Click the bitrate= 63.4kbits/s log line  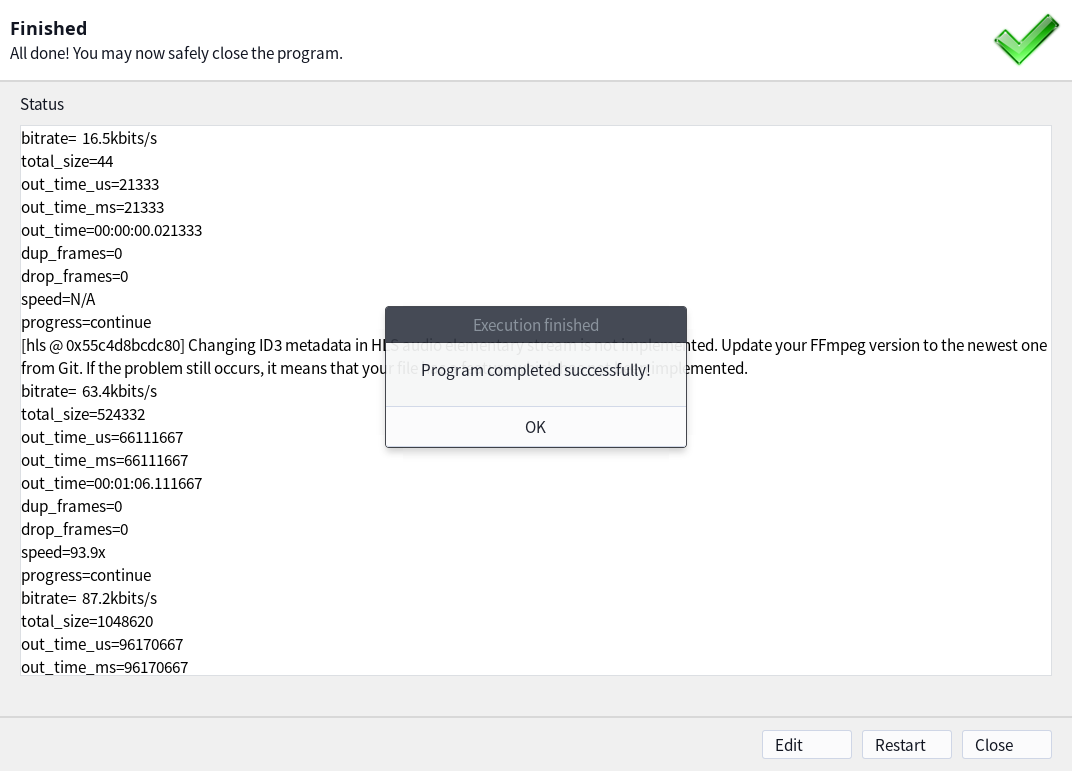89,391
